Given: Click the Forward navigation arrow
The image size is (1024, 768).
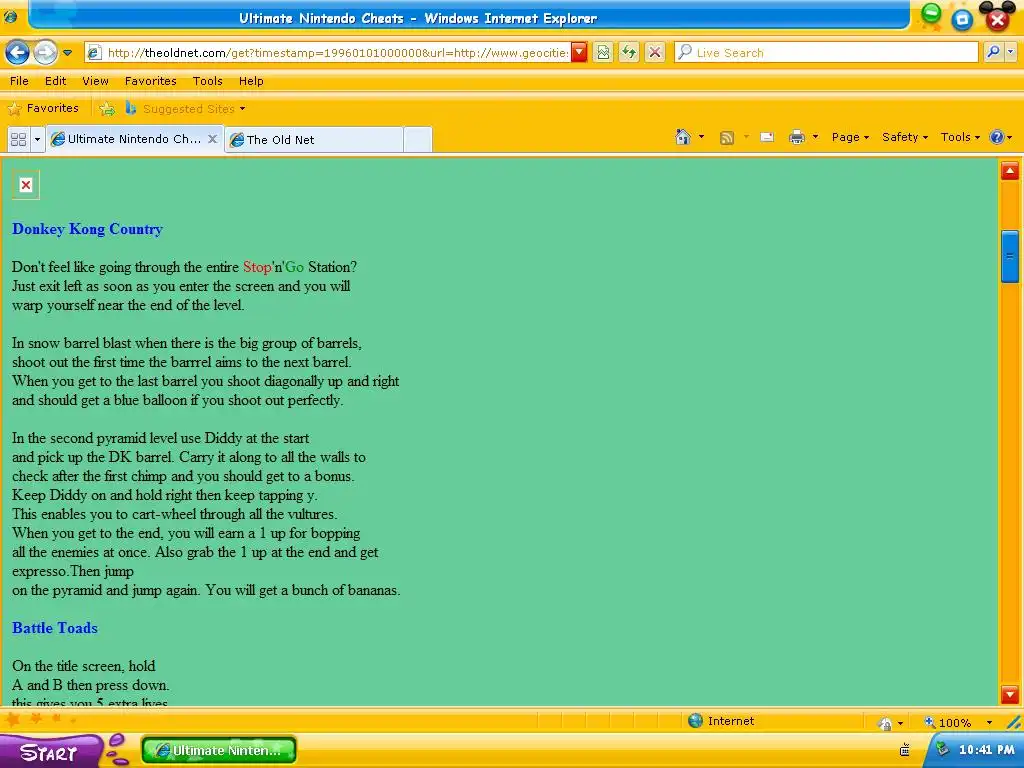Looking at the screenshot, I should coord(45,52).
